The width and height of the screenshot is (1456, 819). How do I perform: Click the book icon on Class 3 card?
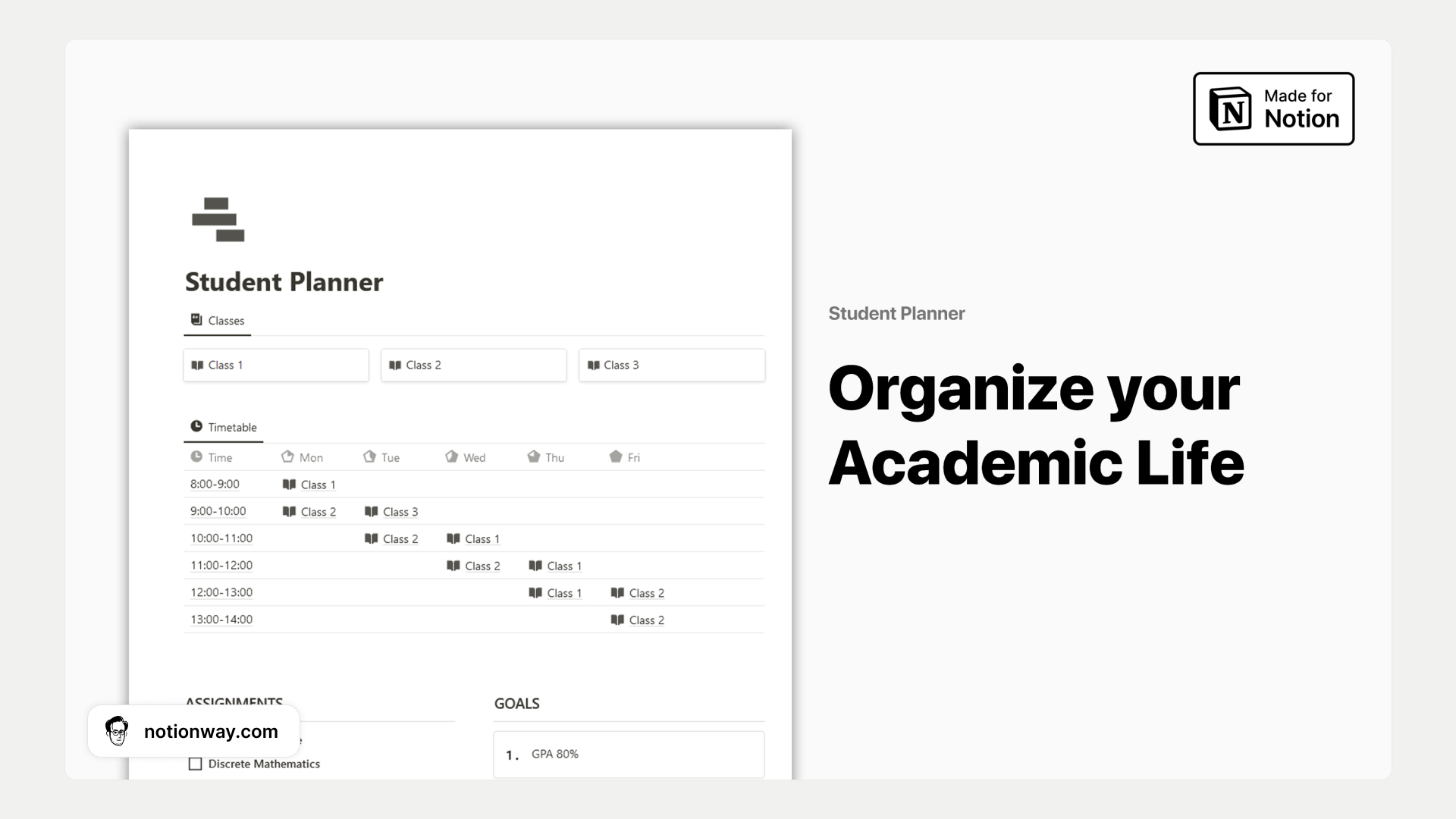(594, 366)
